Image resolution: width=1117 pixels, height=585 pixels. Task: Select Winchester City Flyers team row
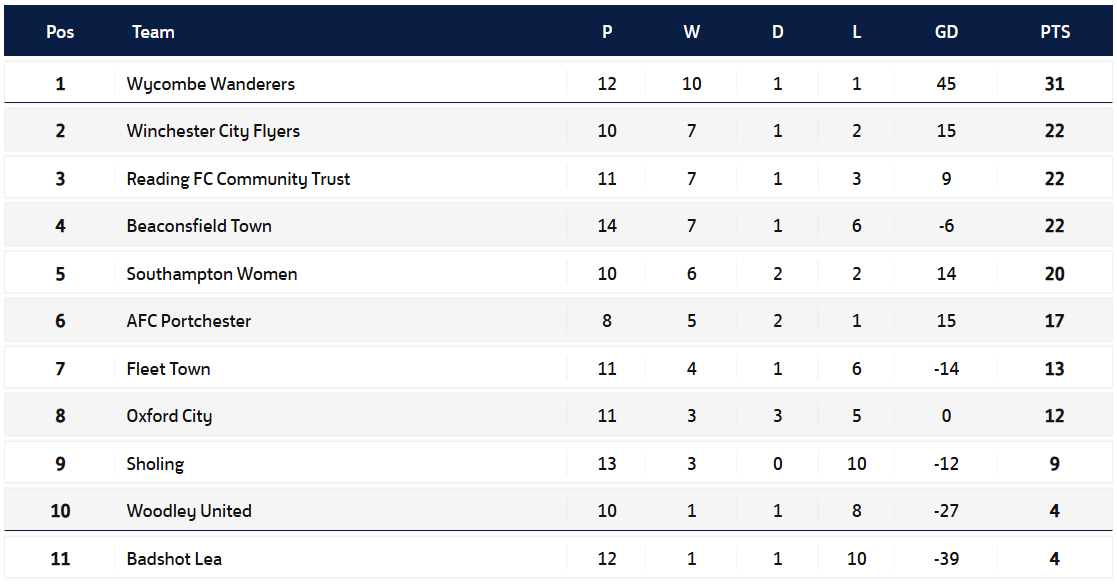[x=213, y=131]
